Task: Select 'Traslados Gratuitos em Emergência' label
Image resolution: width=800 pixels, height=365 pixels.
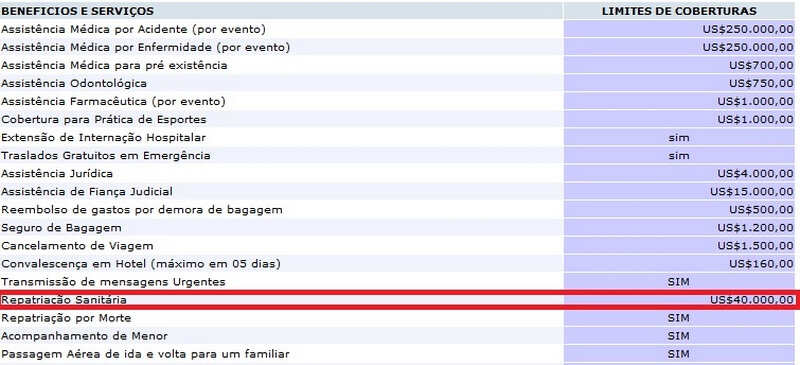Action: [x=106, y=156]
